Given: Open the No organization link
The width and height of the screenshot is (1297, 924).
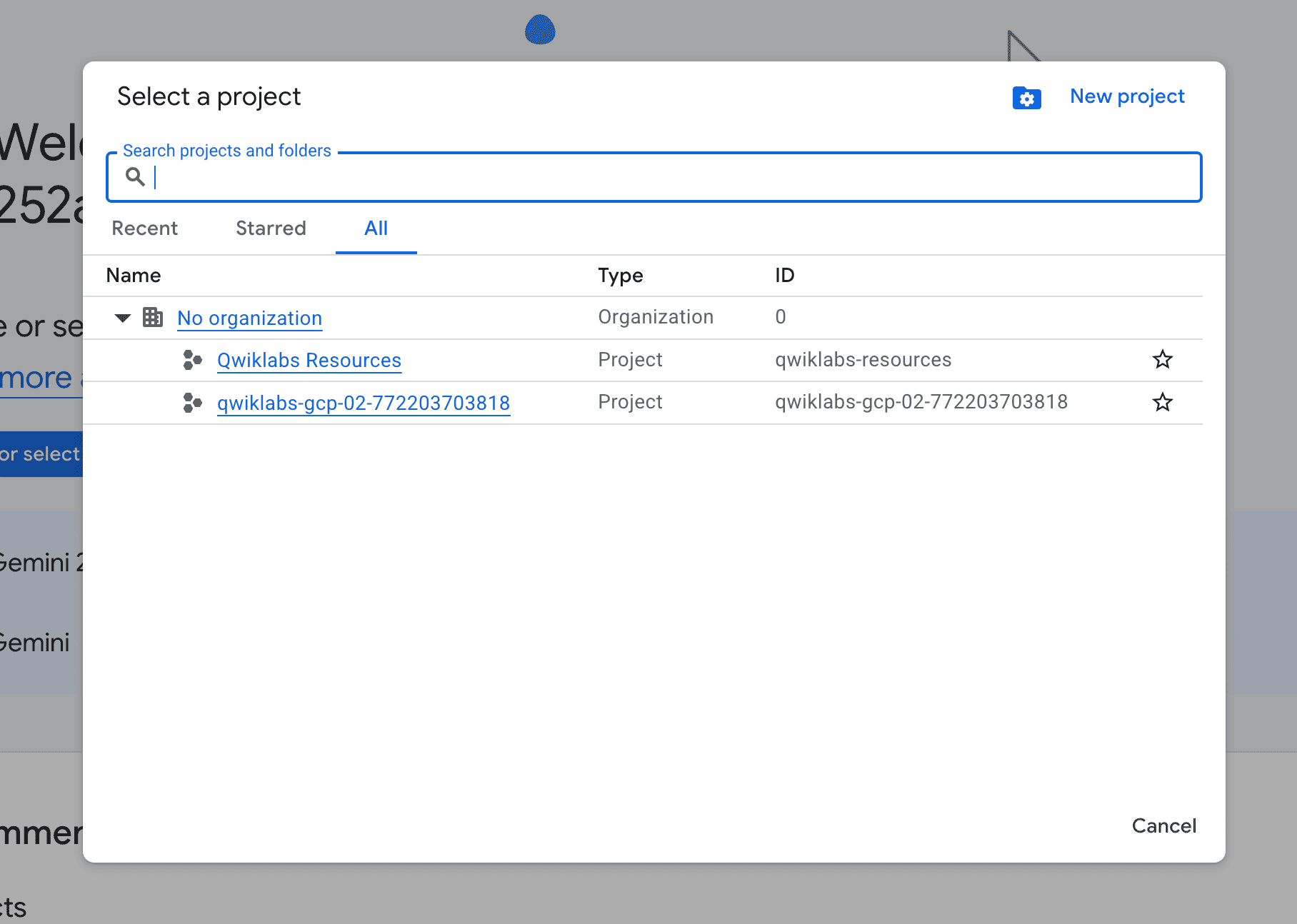Looking at the screenshot, I should [x=249, y=318].
